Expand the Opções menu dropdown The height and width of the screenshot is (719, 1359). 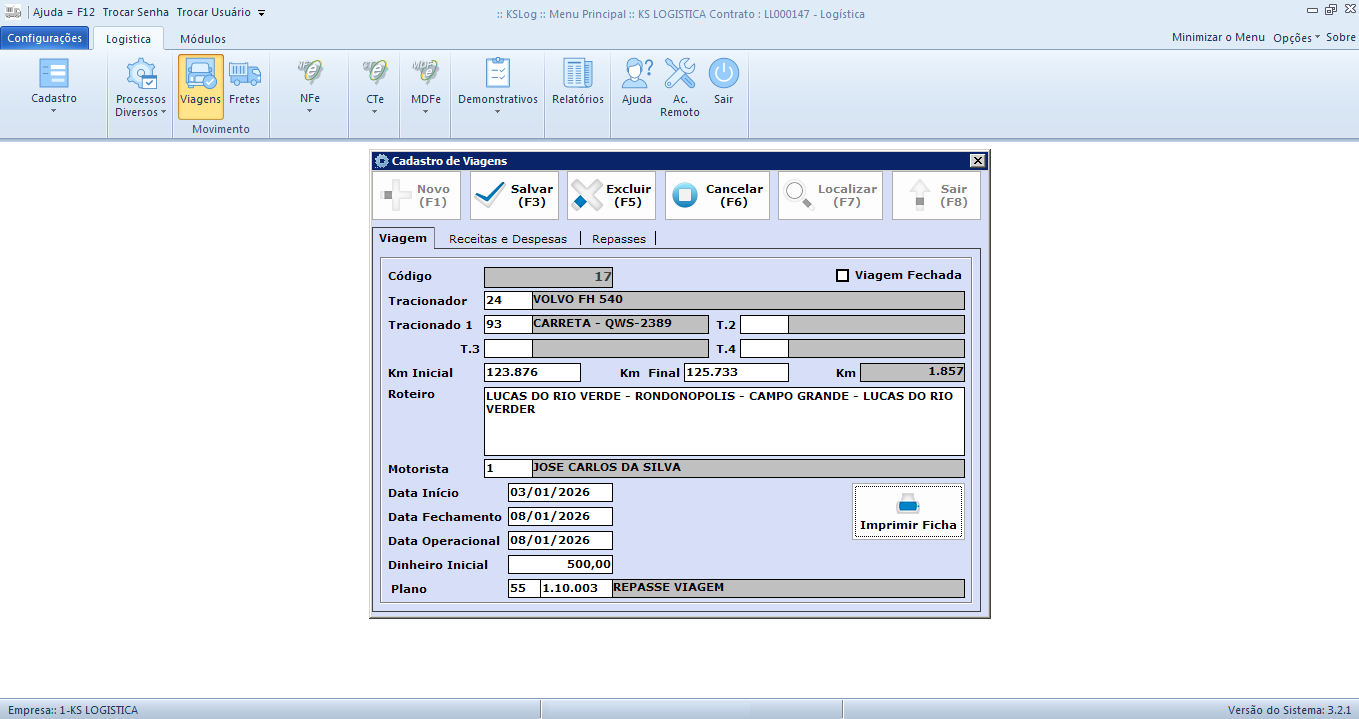coord(1296,37)
